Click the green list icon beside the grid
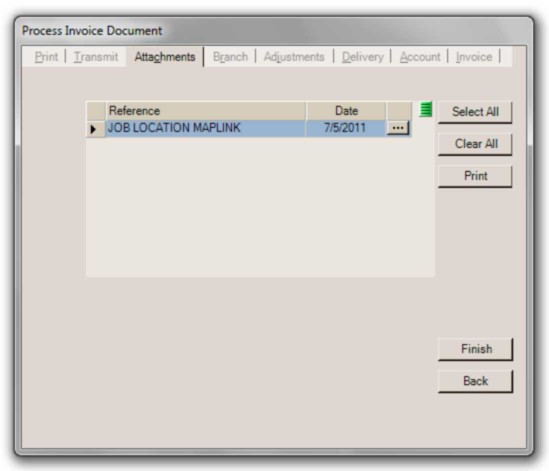The height and width of the screenshot is (471, 549). point(426,110)
